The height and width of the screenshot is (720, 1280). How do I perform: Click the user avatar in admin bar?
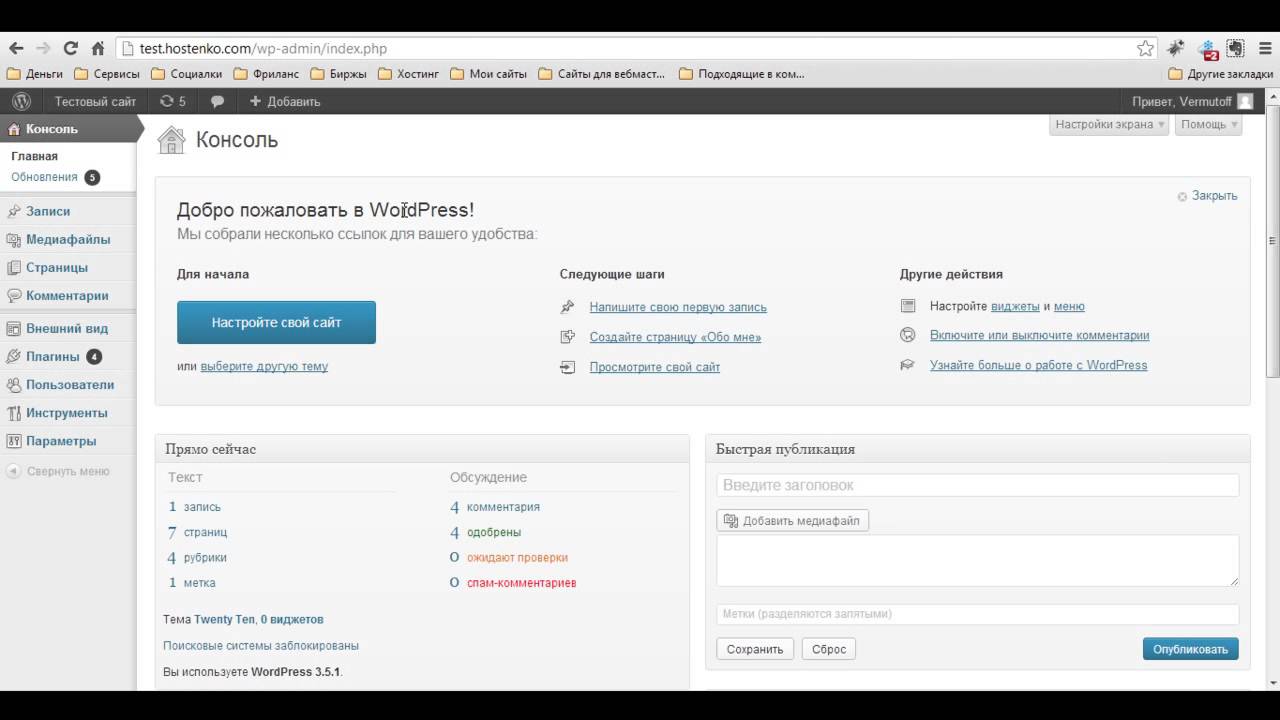pyautogui.click(x=1245, y=101)
